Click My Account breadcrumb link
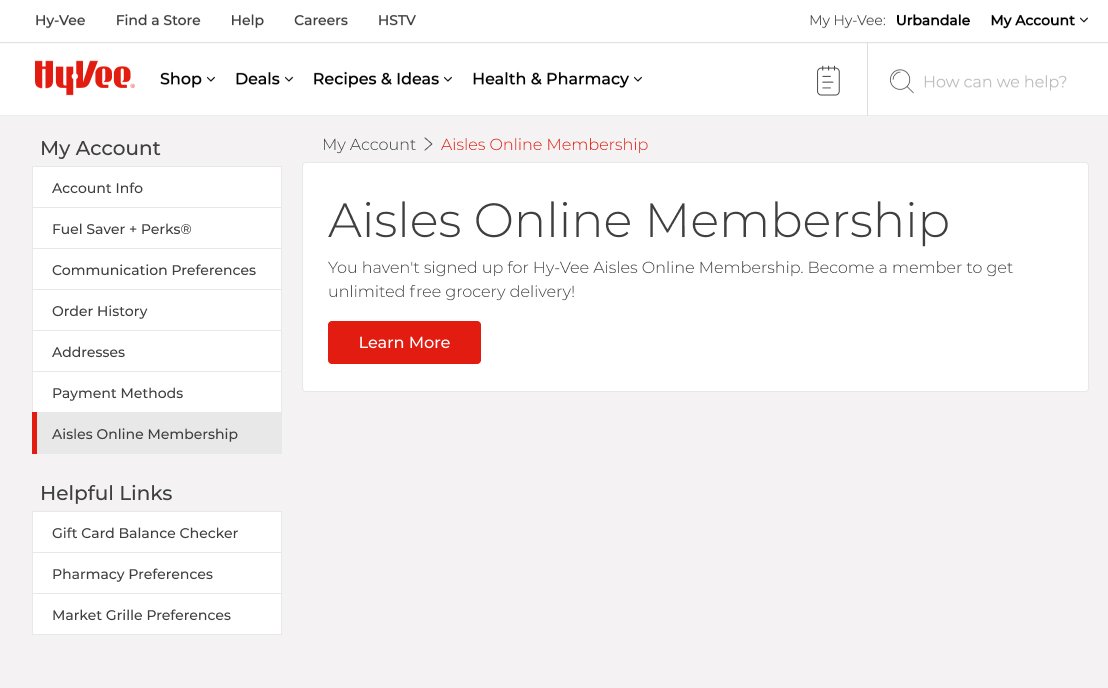 (369, 144)
